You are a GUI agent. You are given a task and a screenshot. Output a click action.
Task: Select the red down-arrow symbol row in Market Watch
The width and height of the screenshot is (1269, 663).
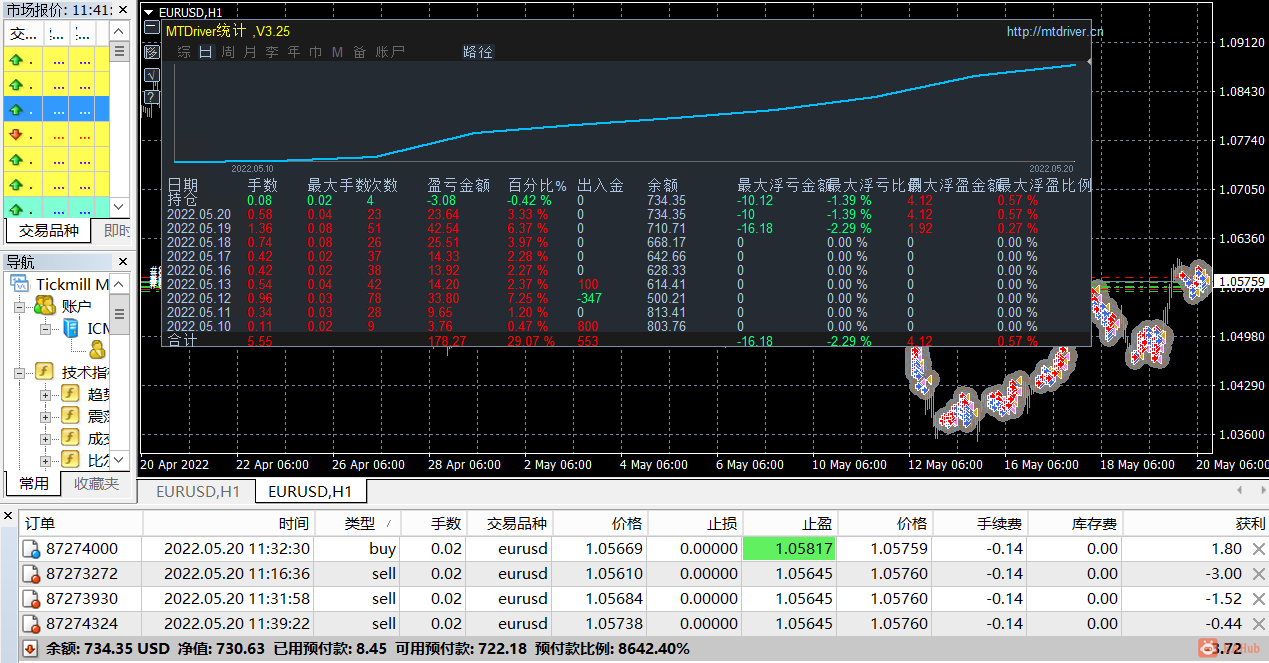click(57, 134)
